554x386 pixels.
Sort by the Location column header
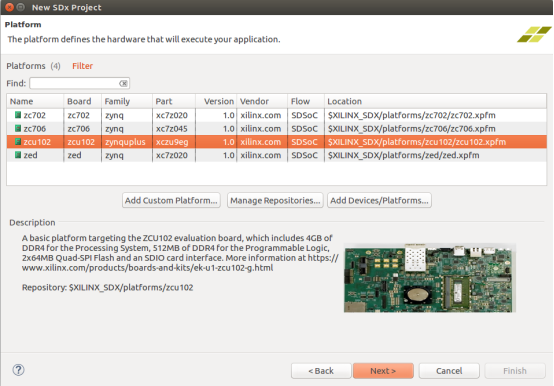point(435,101)
